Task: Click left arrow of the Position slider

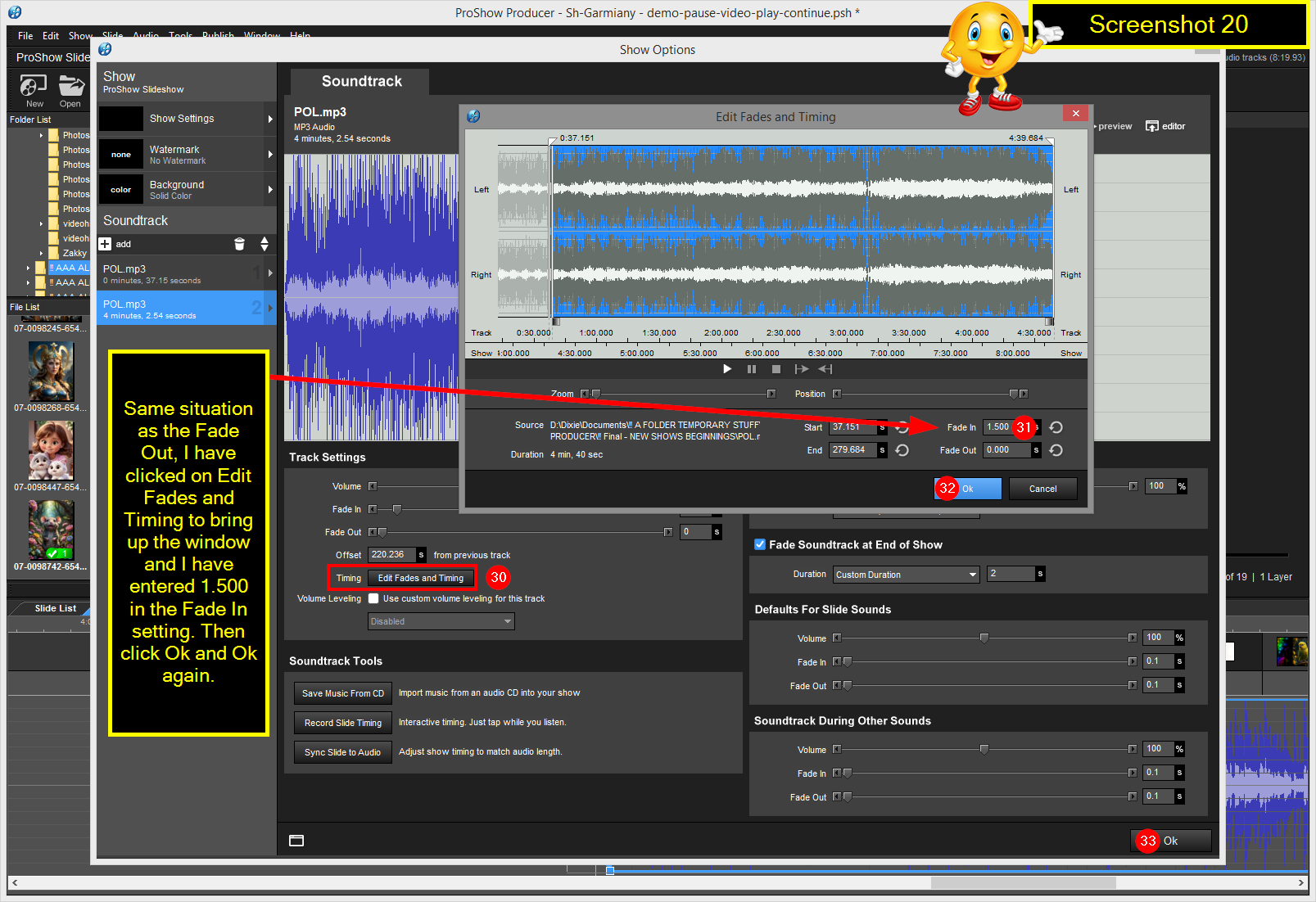Action: 837,394
